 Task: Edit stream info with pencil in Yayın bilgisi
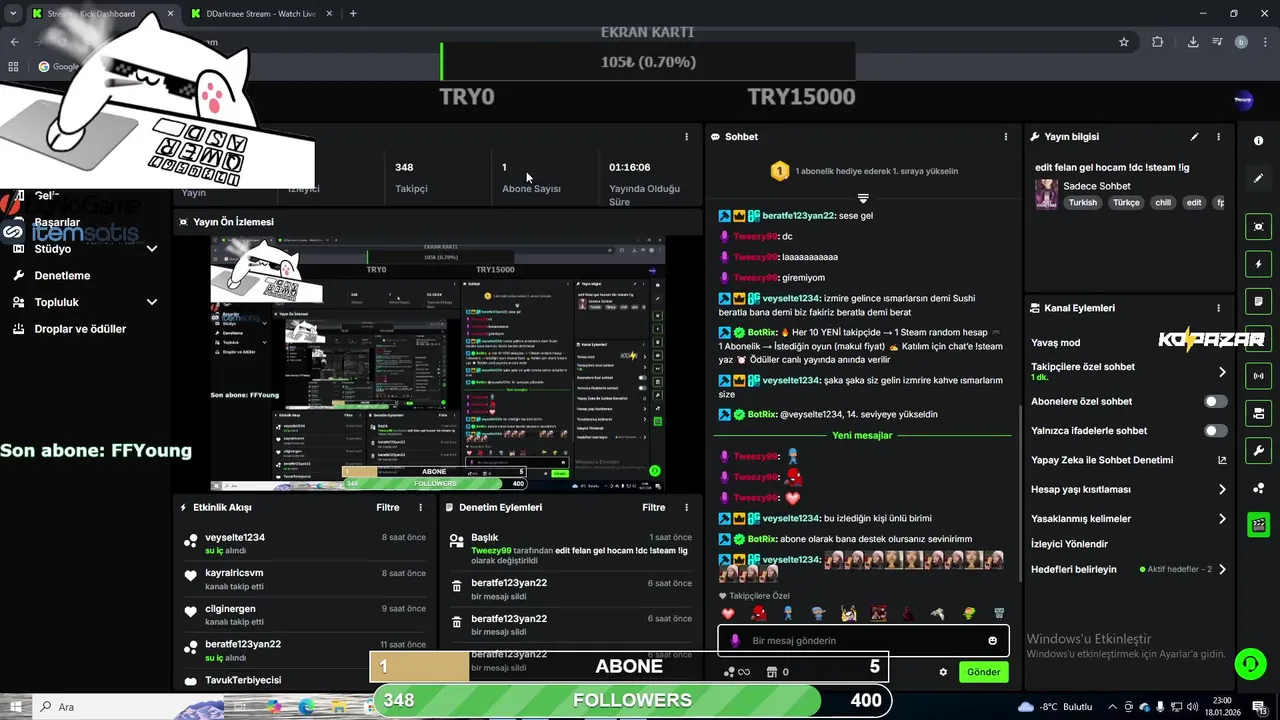[1194, 137]
